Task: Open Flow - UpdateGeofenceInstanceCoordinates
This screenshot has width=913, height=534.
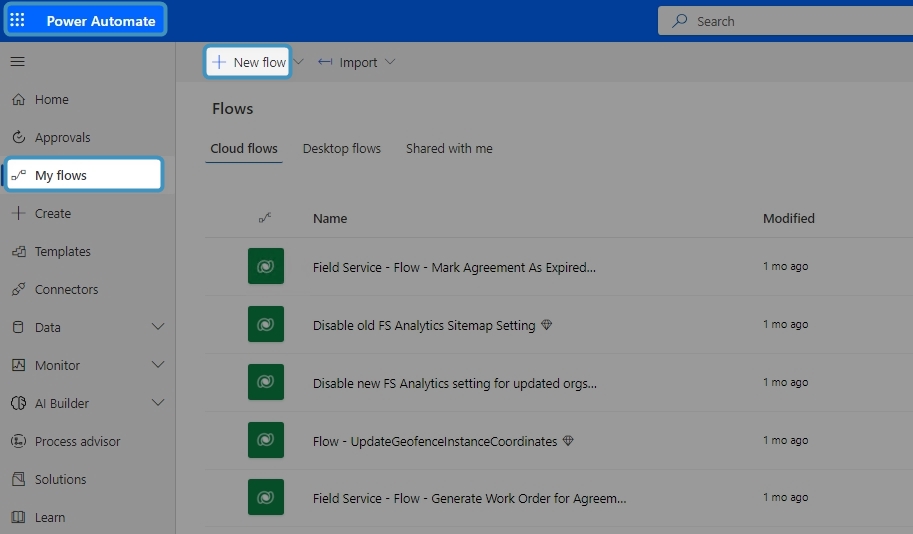Action: tap(435, 441)
